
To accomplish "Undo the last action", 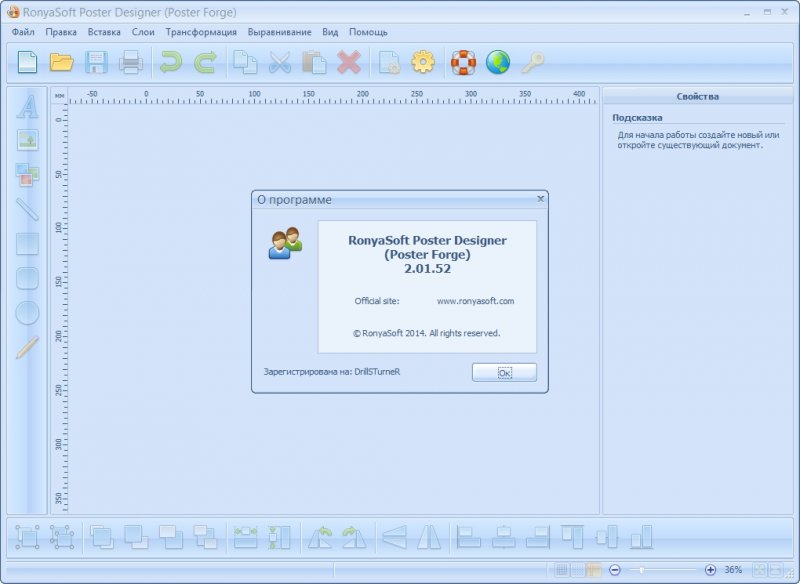I will point(171,63).
